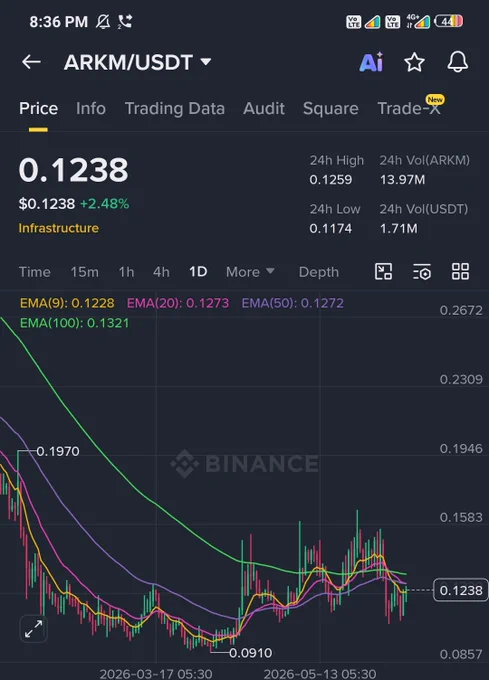Tap the 2026-03-17 05:30 date label
The image size is (489, 680).
[156, 674]
